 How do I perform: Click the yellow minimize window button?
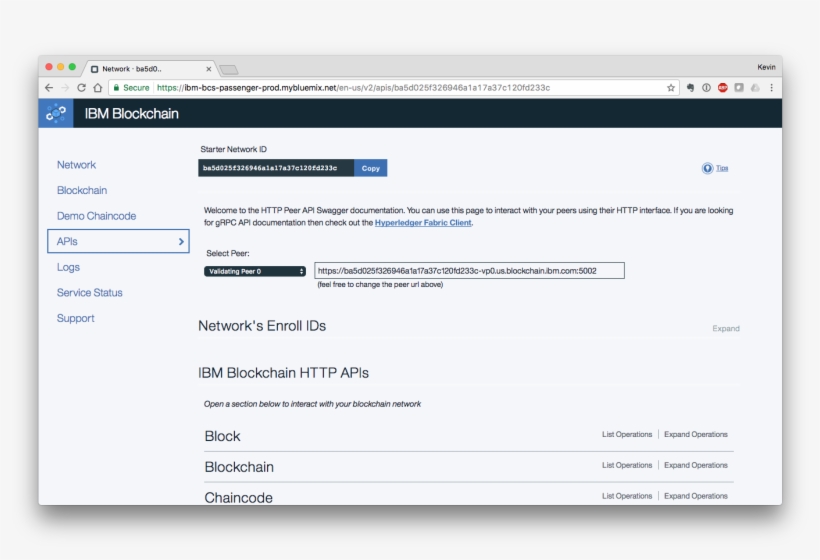coord(61,67)
